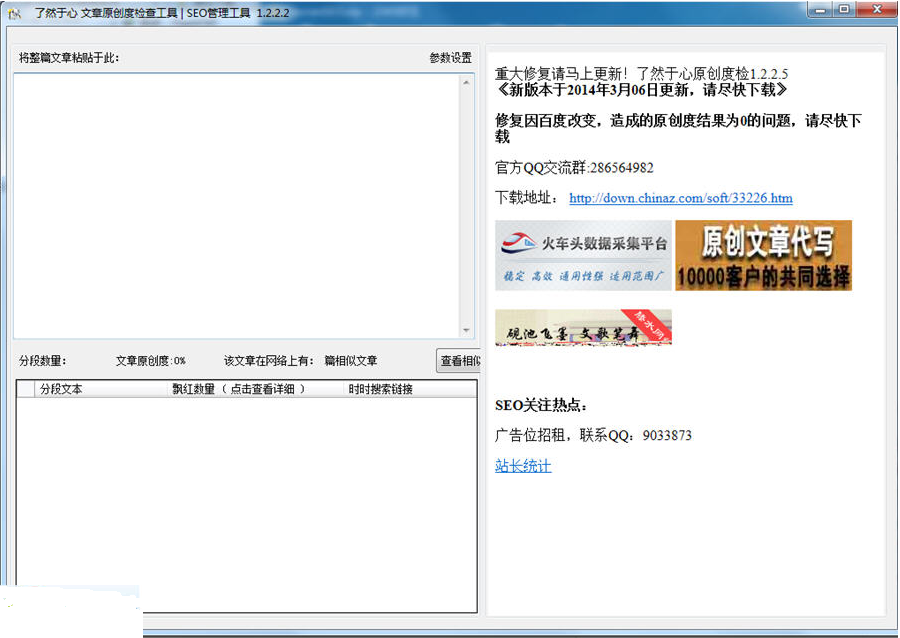The height and width of the screenshot is (638, 900).
Task: Click the 原创文章代写 banner ad
Action: coord(763,255)
